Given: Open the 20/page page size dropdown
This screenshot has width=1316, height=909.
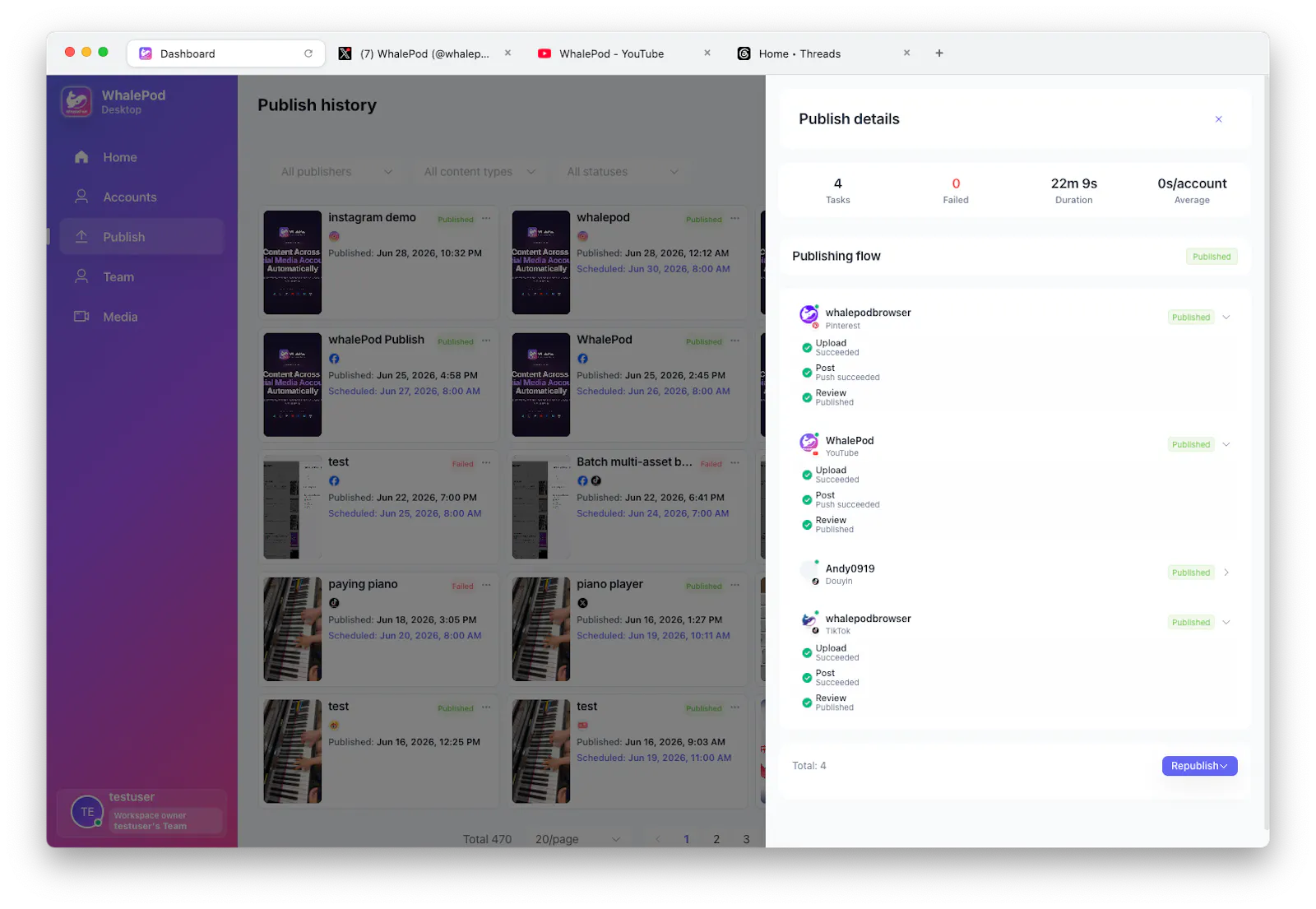Looking at the screenshot, I should coord(577,839).
